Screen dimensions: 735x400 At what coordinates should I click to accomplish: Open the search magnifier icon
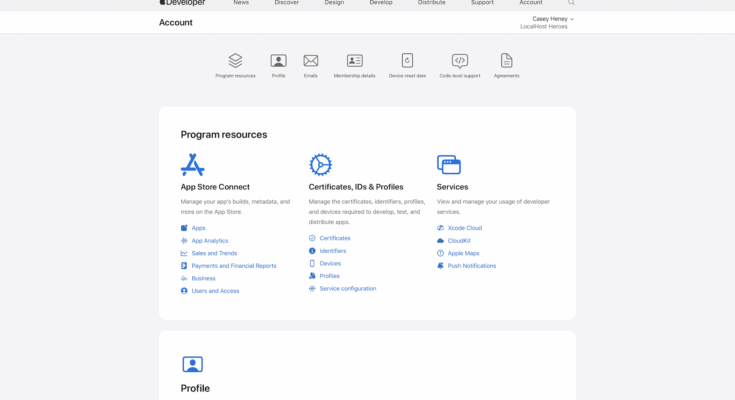click(x=571, y=2)
